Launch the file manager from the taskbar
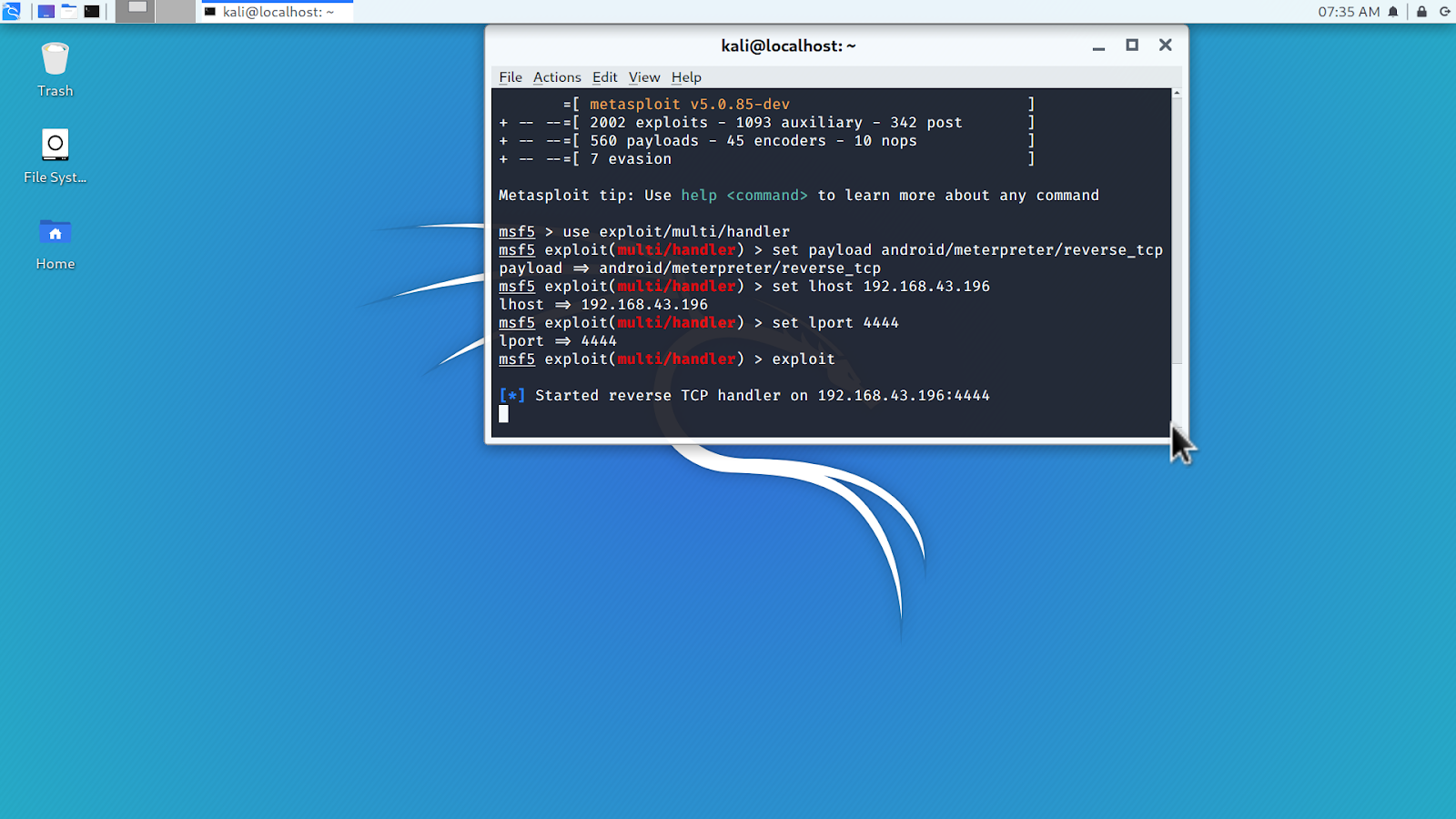The image size is (1456, 819). click(x=69, y=12)
